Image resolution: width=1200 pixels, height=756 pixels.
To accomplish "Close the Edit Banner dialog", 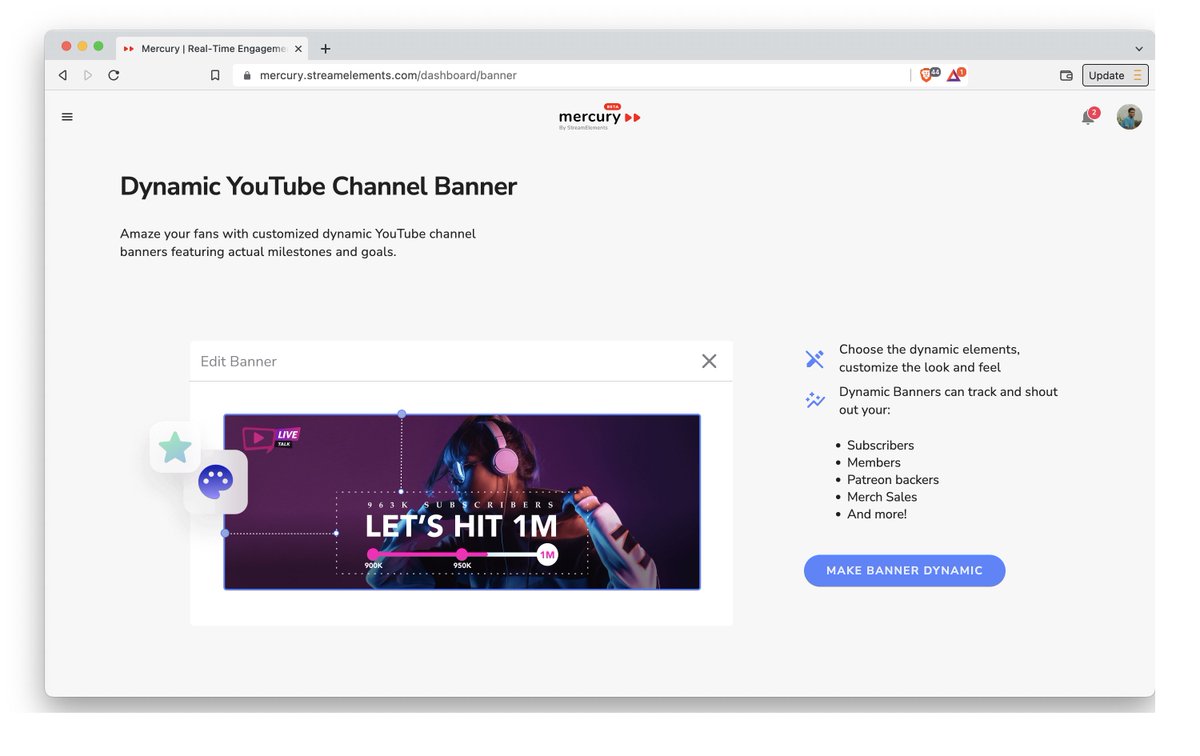I will tap(709, 361).
